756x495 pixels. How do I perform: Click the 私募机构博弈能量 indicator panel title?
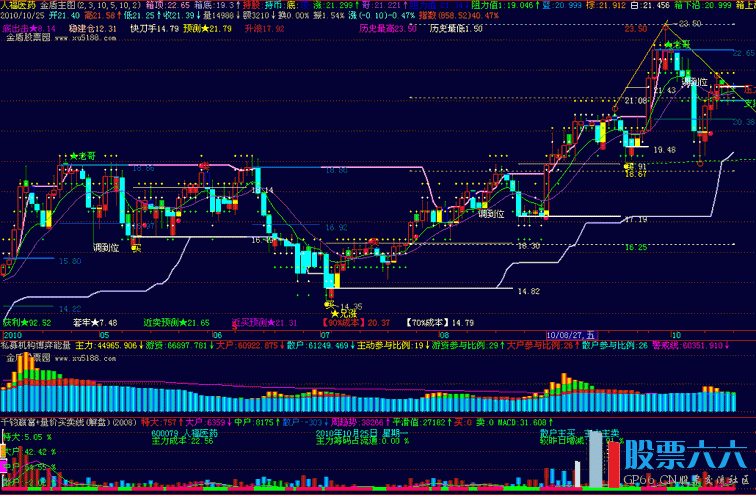[36, 344]
